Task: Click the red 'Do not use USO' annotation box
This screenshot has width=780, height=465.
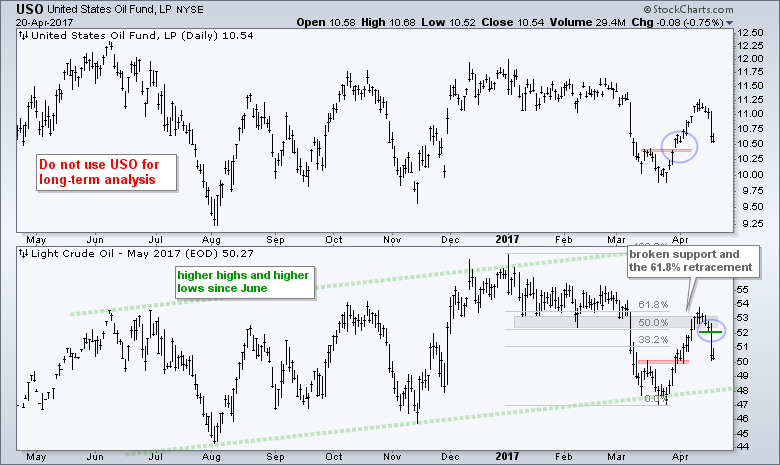Action: [x=106, y=172]
